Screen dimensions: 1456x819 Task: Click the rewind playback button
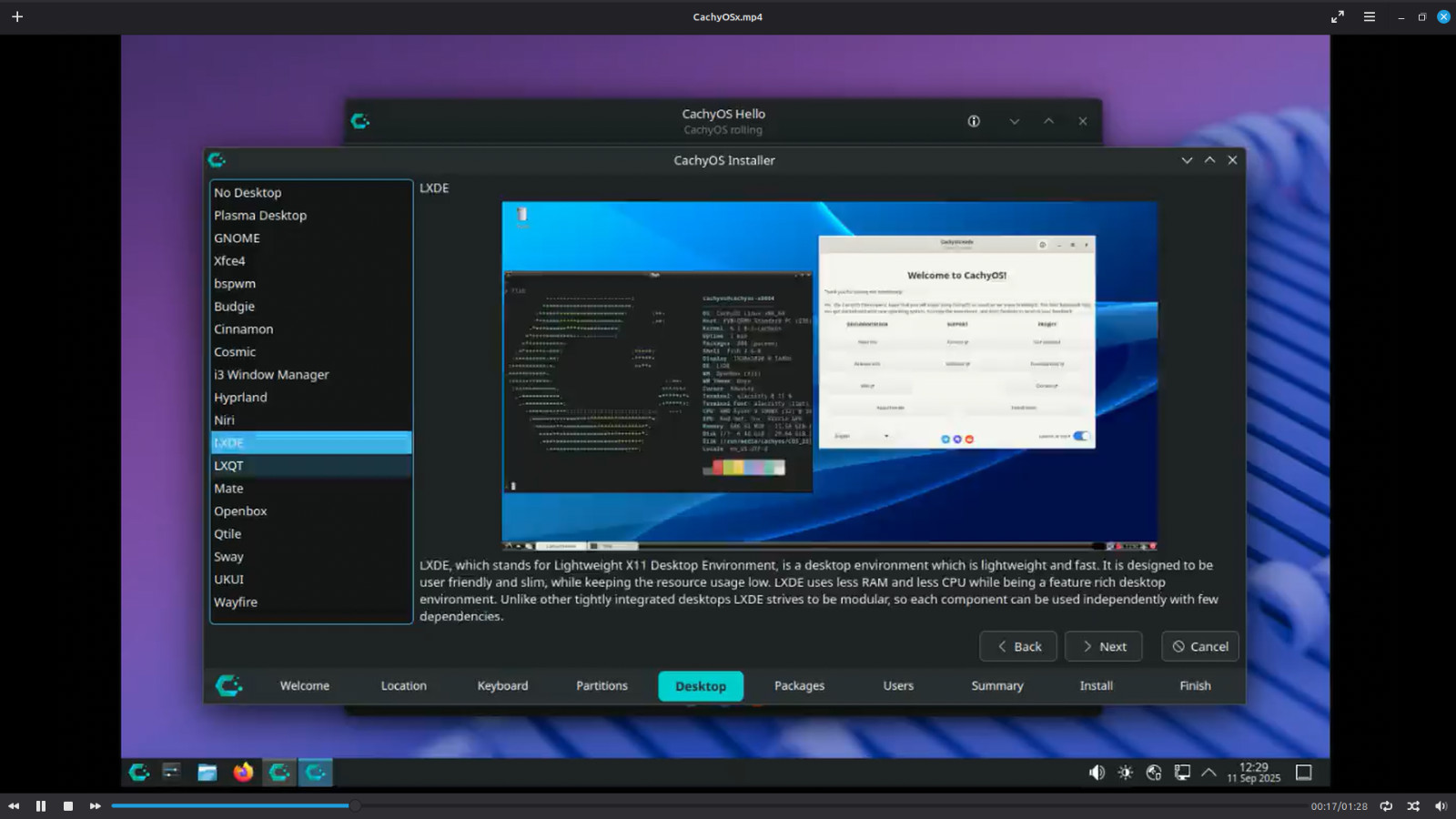click(14, 806)
